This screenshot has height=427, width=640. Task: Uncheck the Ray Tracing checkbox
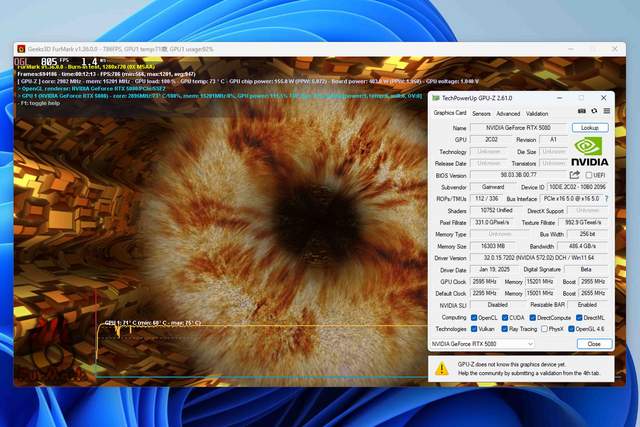(504, 329)
